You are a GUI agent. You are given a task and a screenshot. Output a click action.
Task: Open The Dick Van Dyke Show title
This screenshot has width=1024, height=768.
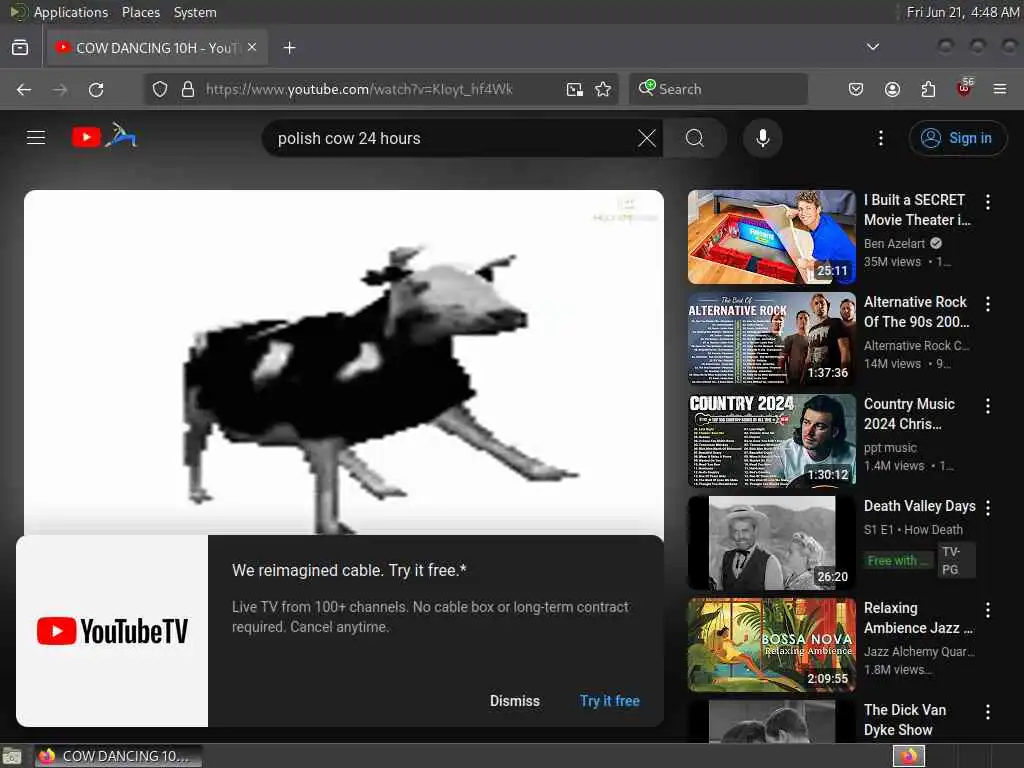click(x=904, y=720)
